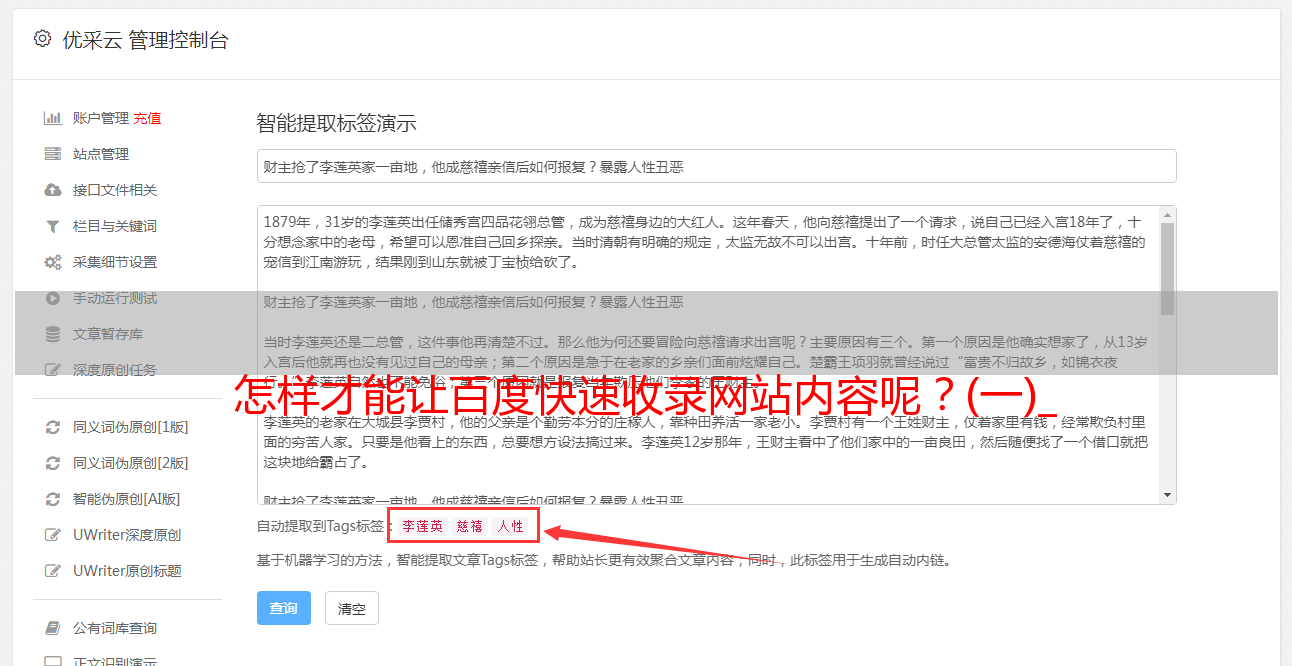This screenshot has height=666, width=1292.
Task: Open 账户管理 bar-chart icon
Action: point(52,118)
